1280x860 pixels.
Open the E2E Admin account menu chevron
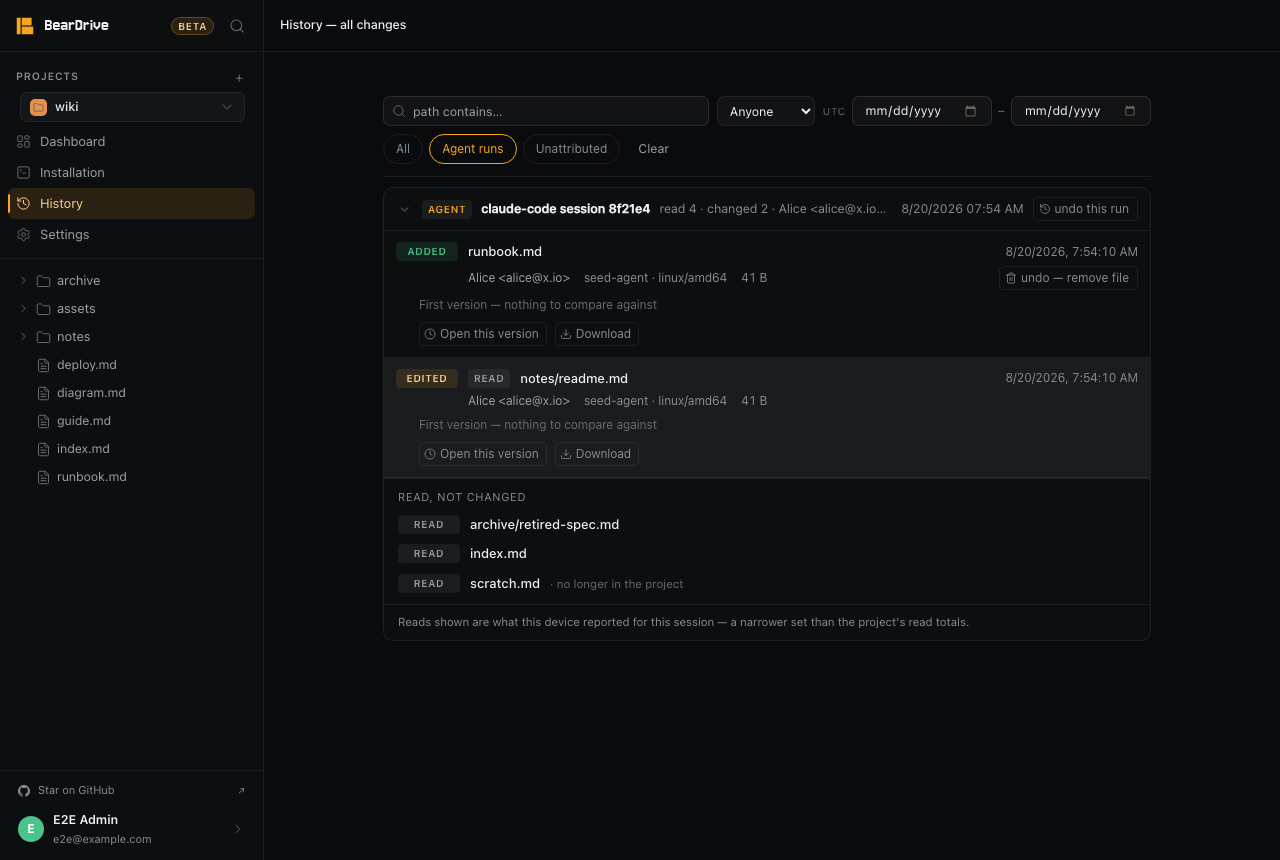click(238, 829)
